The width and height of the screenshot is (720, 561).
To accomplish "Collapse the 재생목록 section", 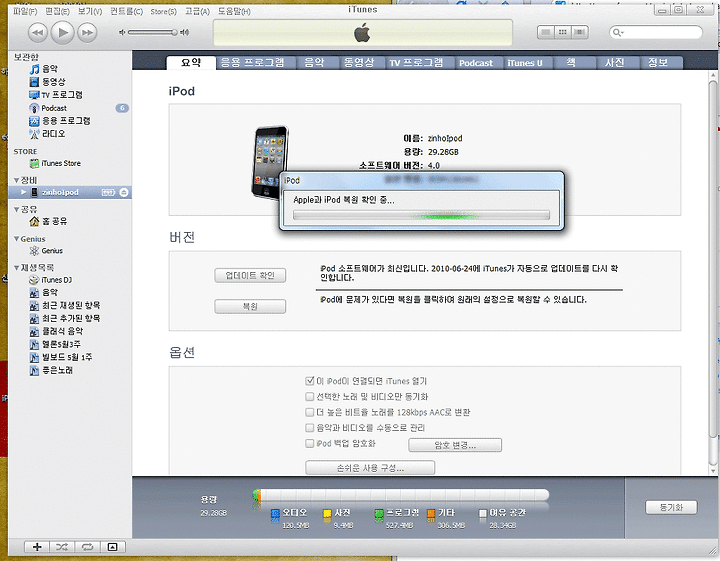I will coord(17,267).
